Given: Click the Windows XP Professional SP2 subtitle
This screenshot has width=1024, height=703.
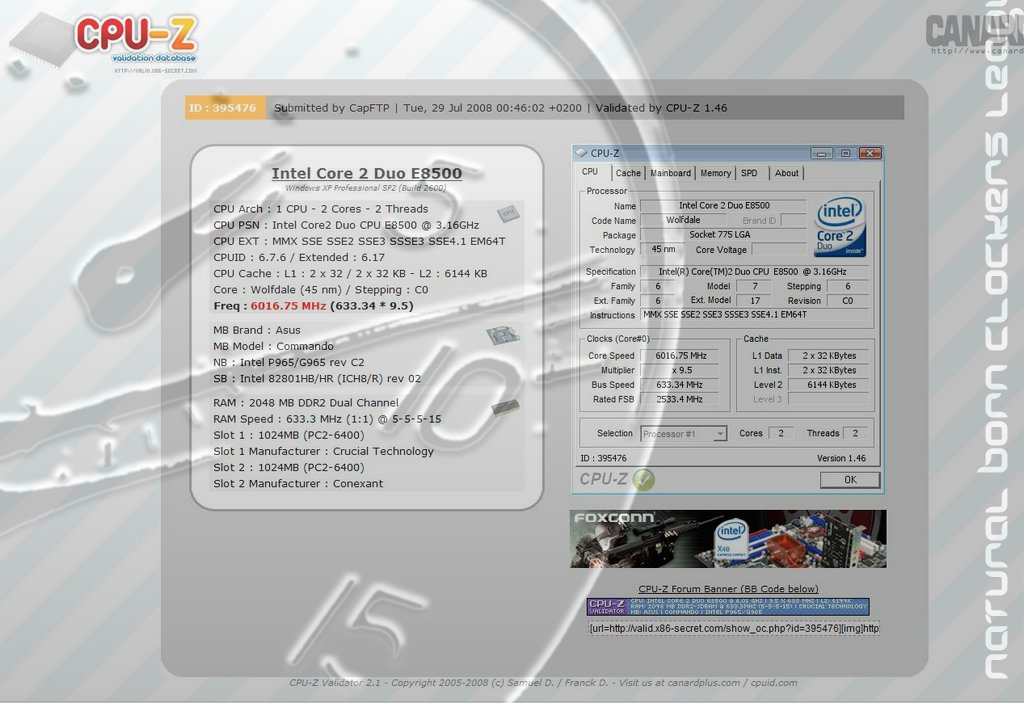Looking at the screenshot, I should click(366, 188).
